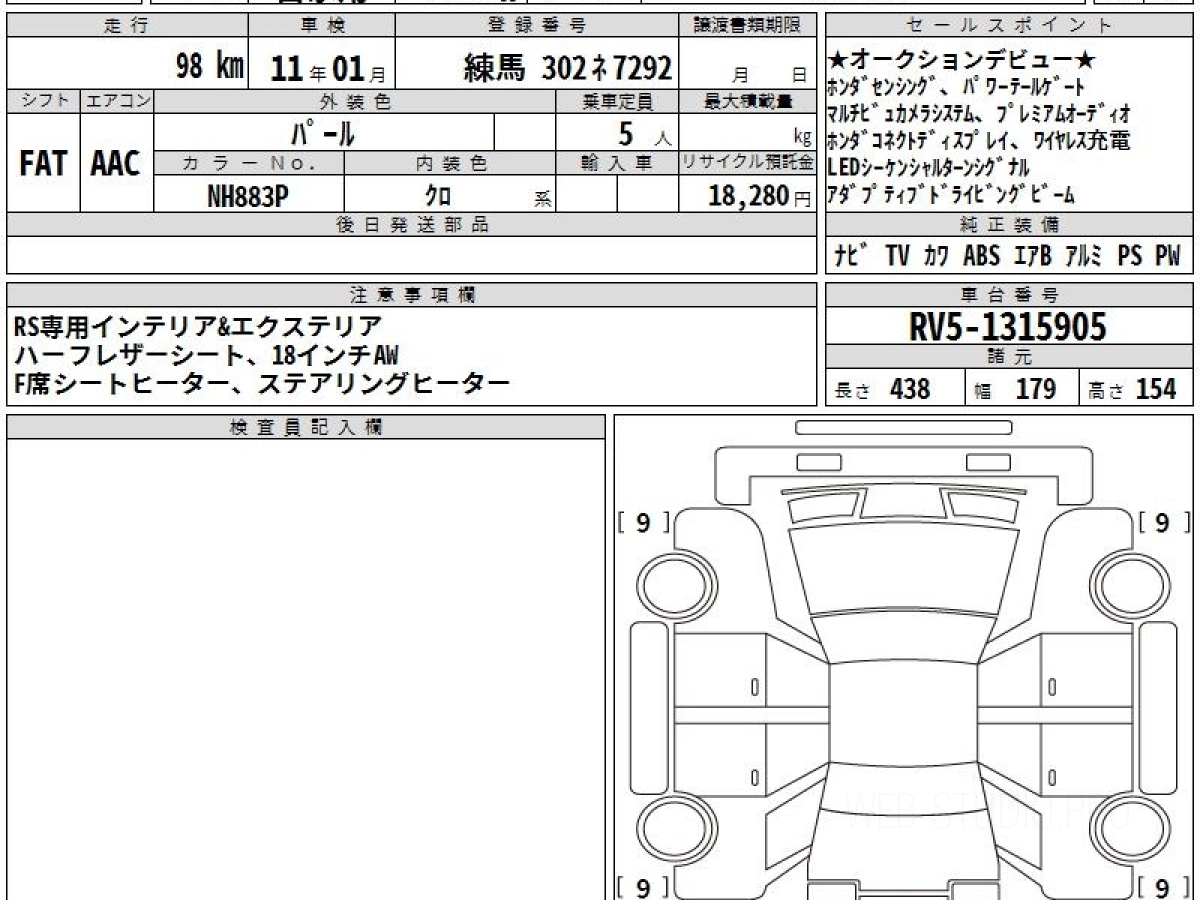The height and width of the screenshot is (900, 1200).
Task: Click the シフト label
Action: coord(43,101)
